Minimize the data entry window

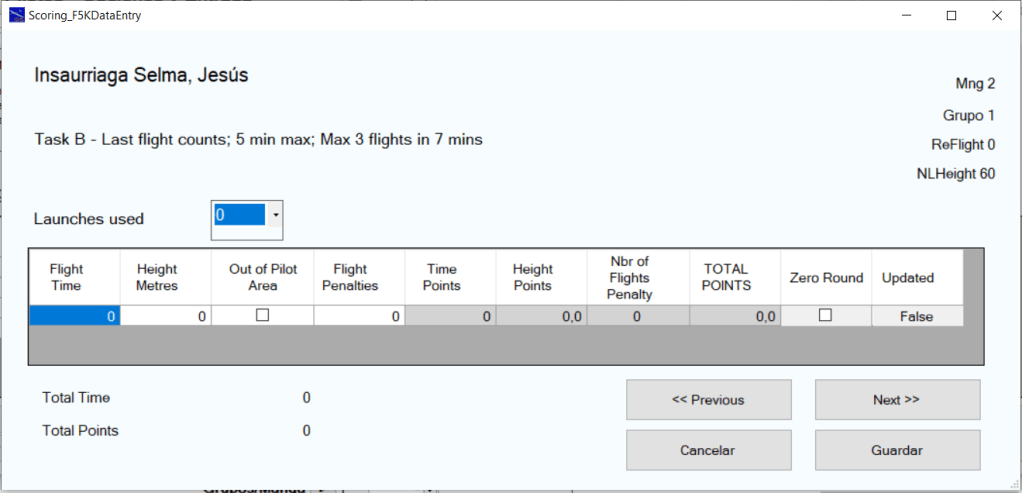pos(907,15)
